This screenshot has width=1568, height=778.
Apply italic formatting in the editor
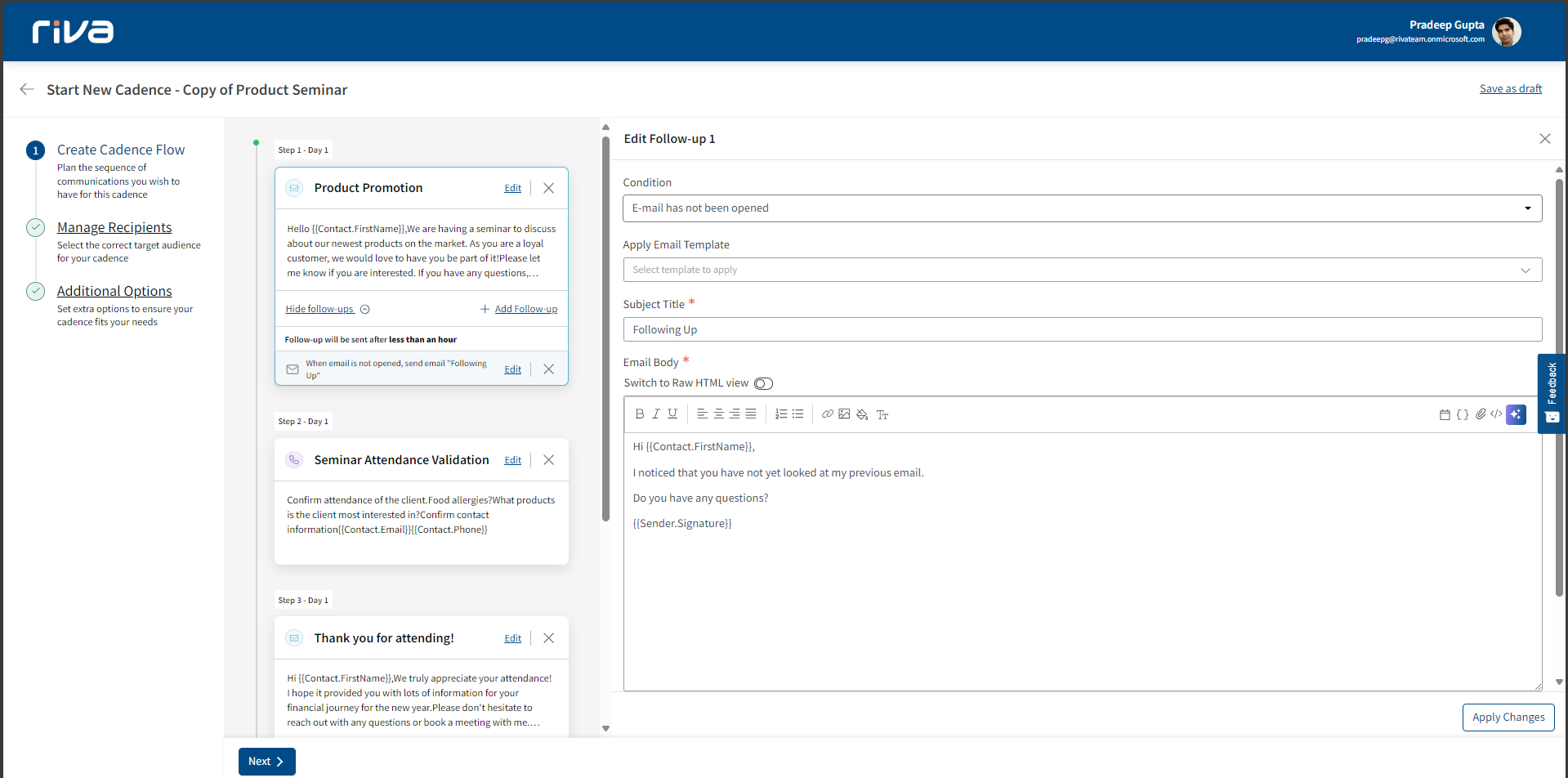[655, 414]
